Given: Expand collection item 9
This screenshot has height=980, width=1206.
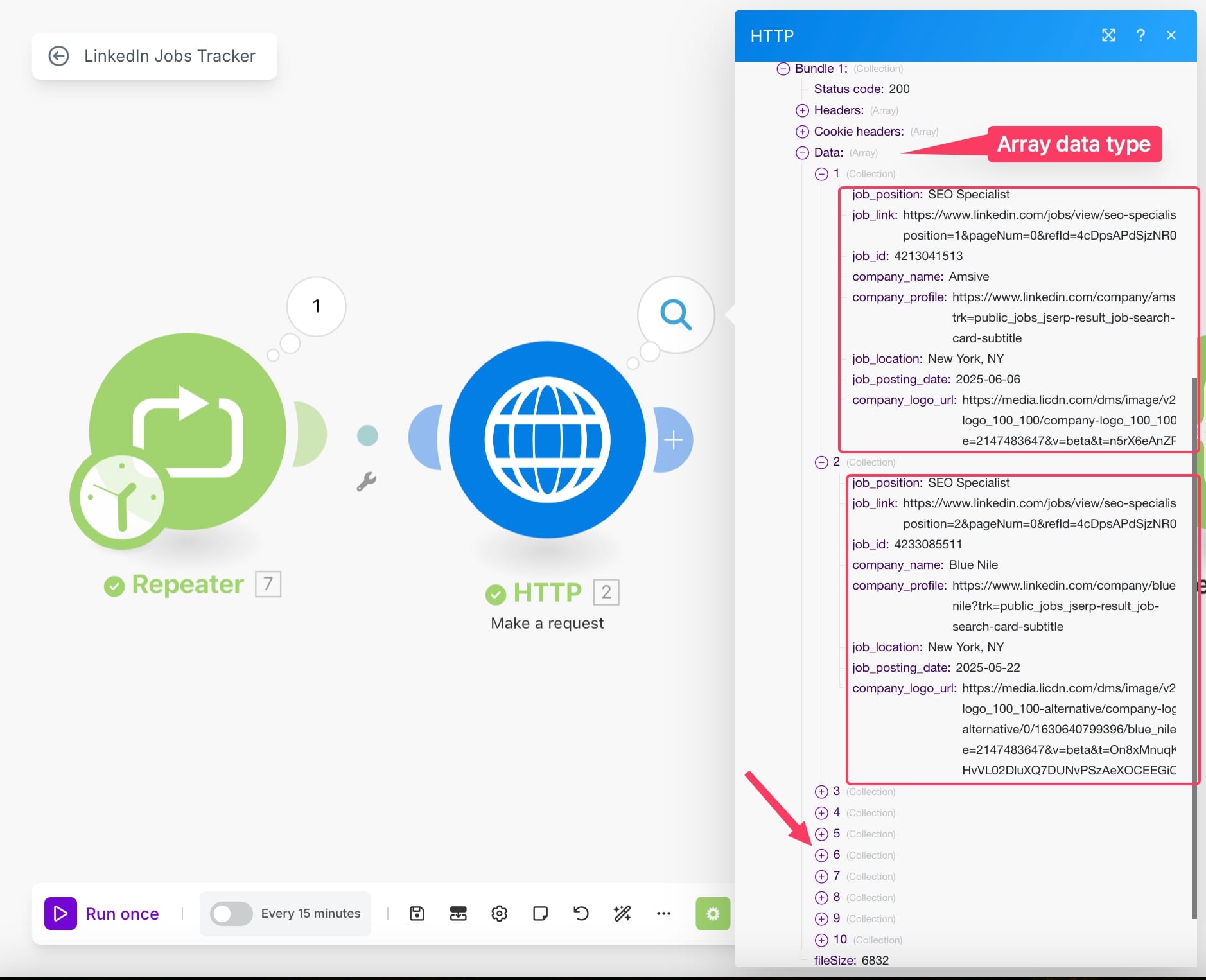Looking at the screenshot, I should pos(821,919).
